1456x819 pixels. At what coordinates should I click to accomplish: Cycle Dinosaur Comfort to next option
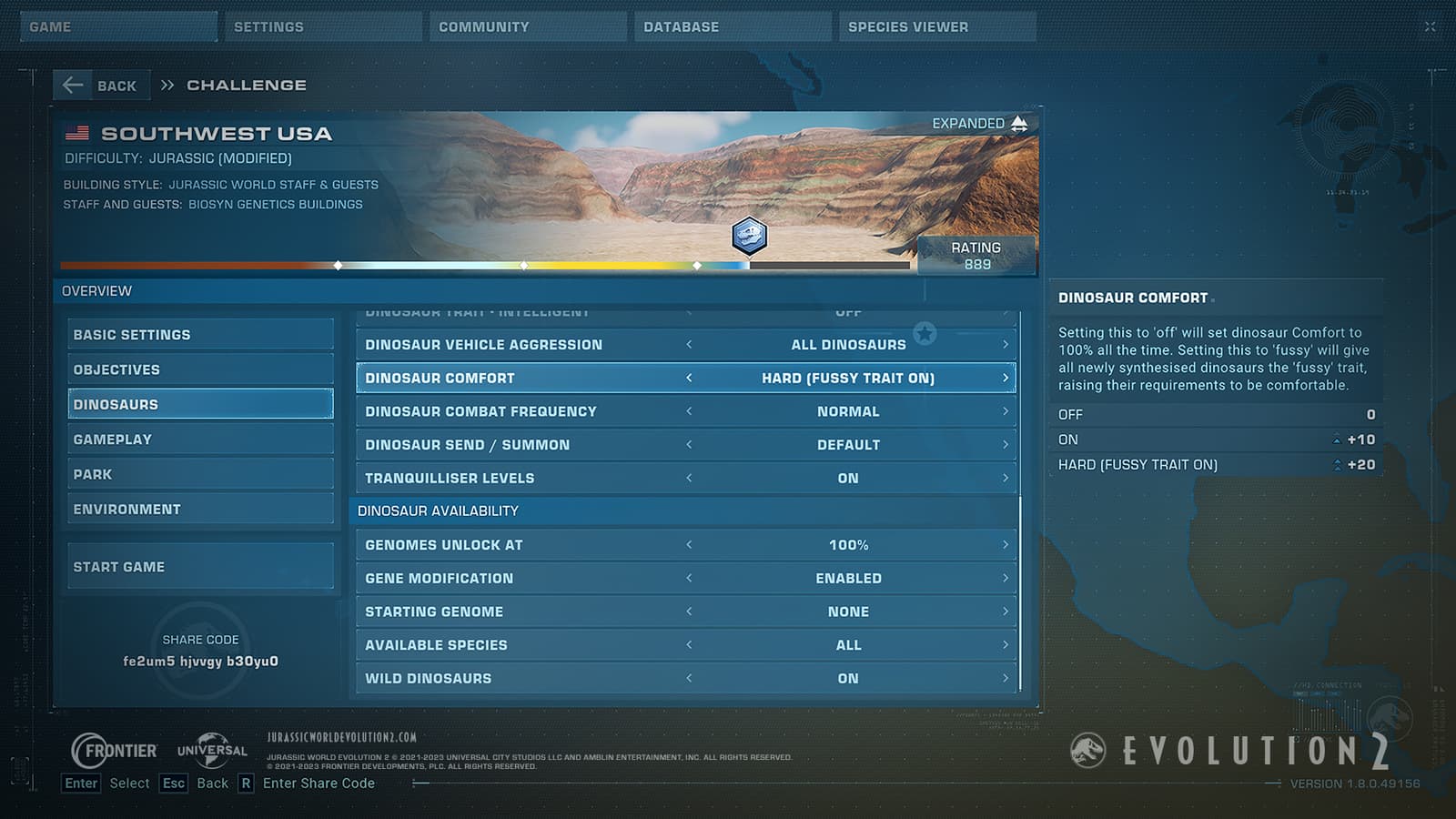[x=1005, y=378]
